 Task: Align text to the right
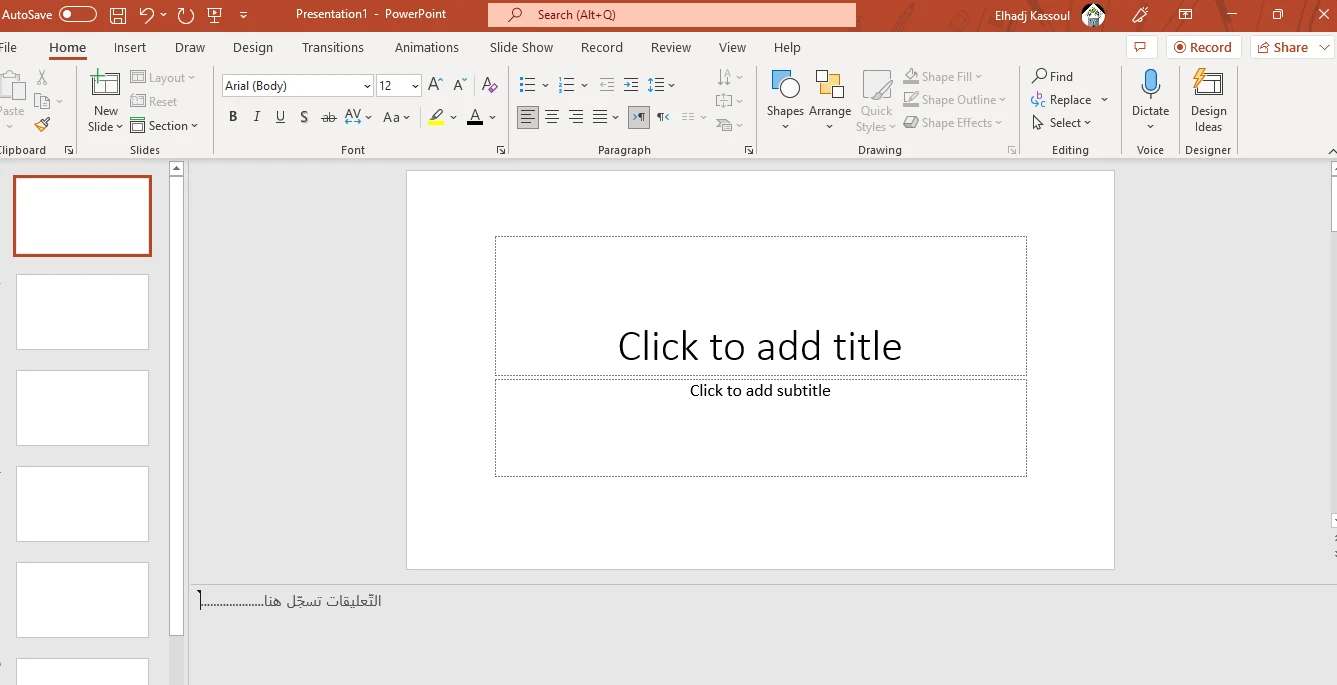[576, 117]
